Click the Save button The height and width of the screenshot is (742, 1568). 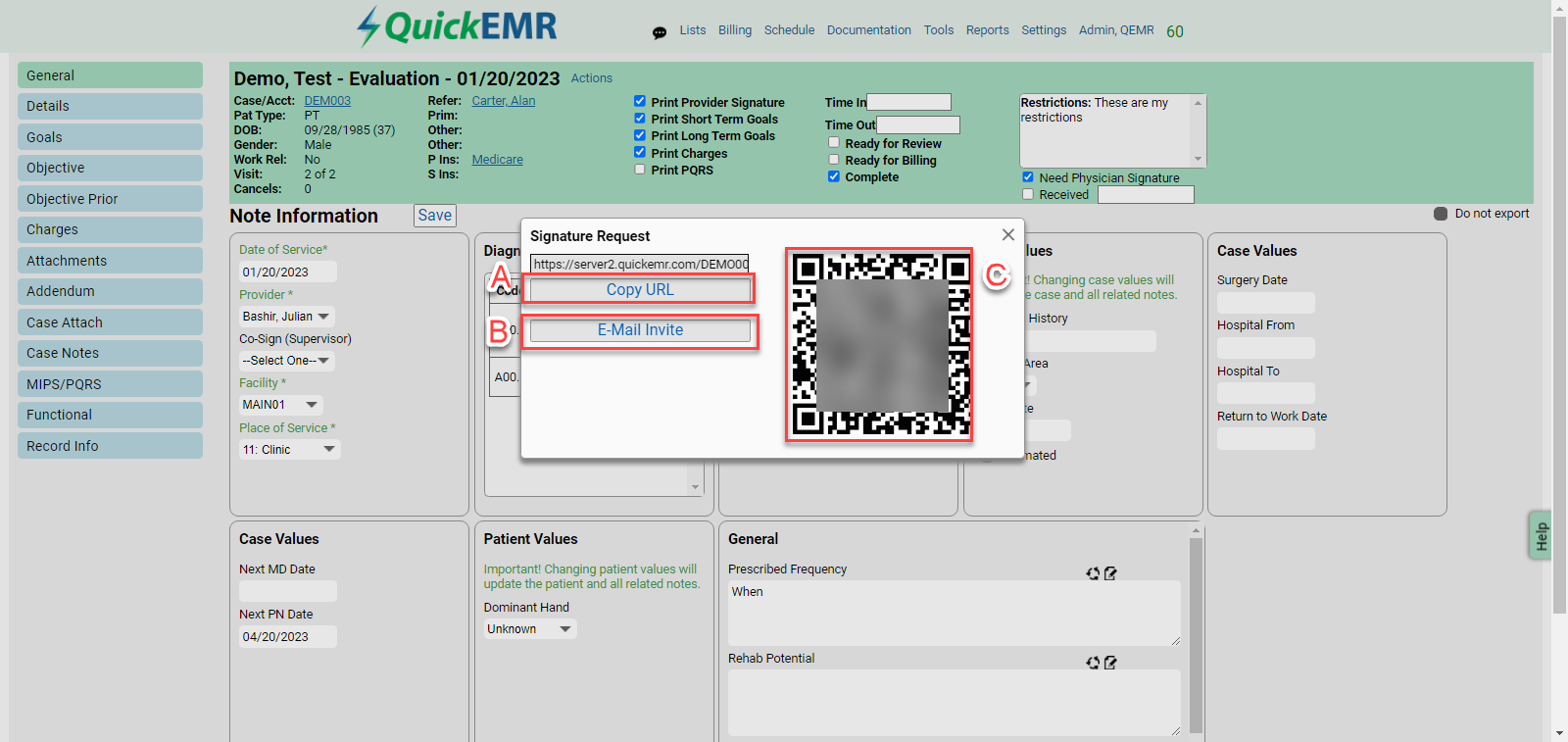[x=435, y=216]
